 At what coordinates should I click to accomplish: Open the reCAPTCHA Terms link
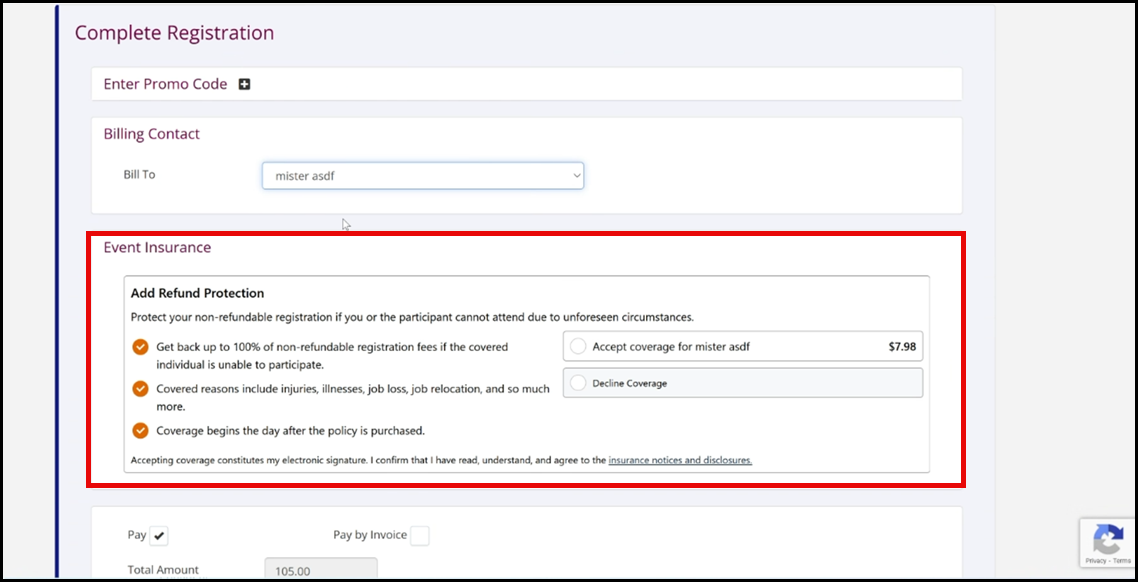coord(1122,561)
